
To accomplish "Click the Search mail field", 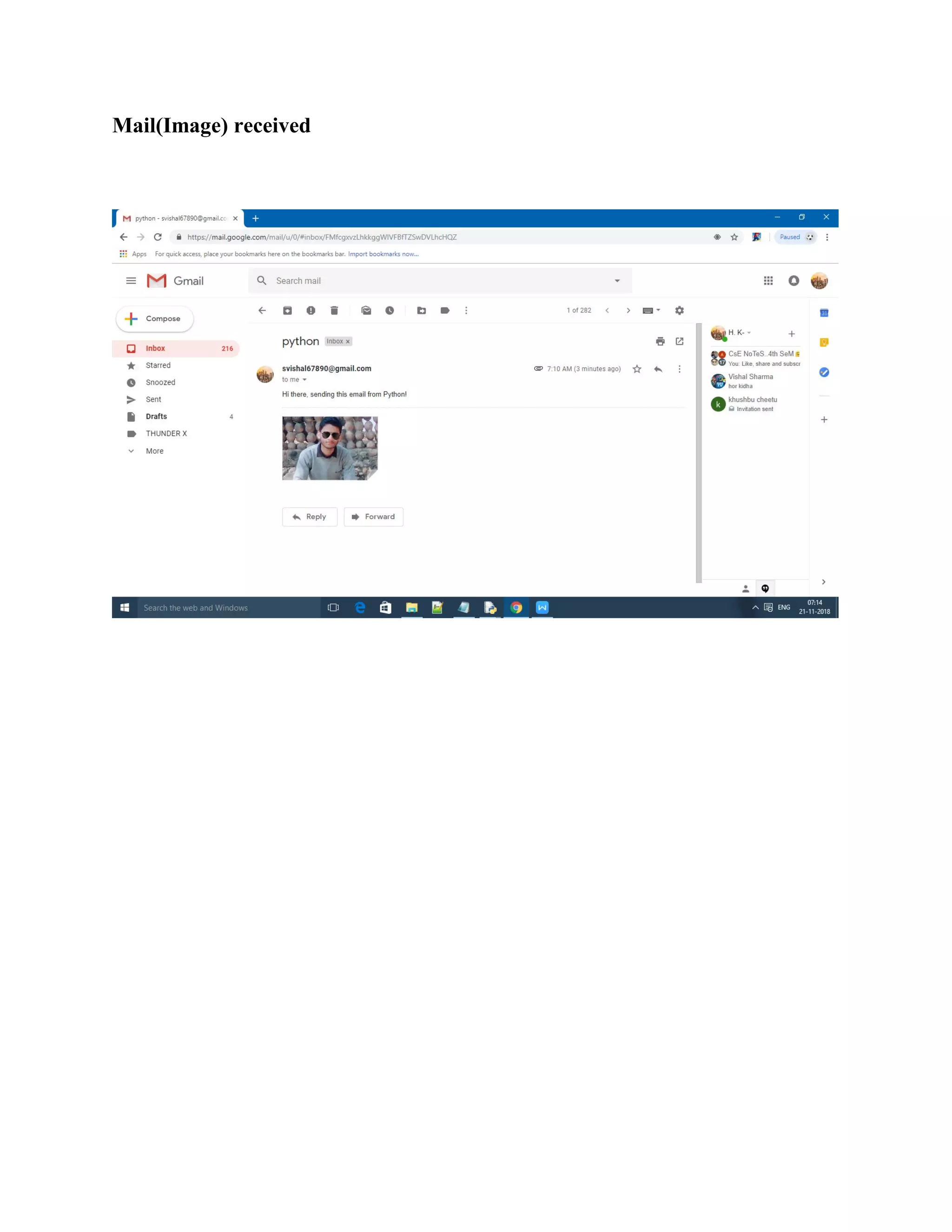I will coord(440,281).
